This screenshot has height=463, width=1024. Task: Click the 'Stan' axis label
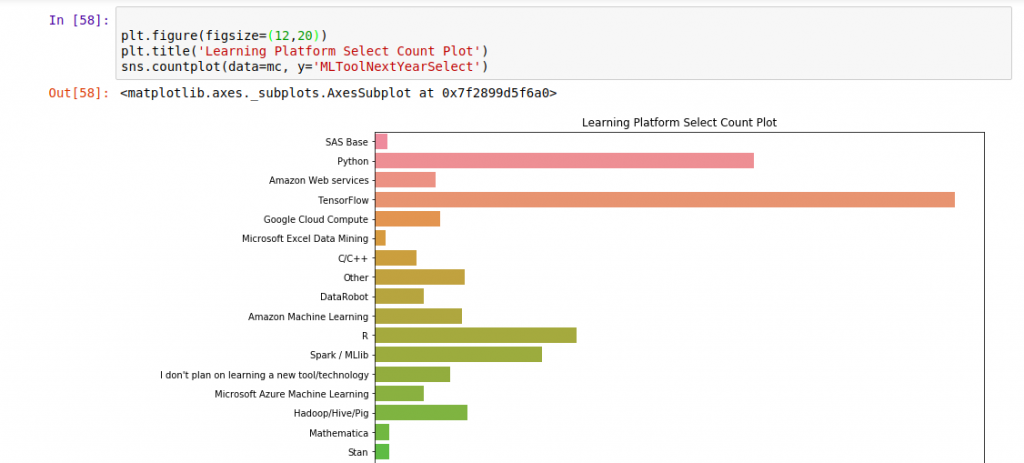click(359, 452)
